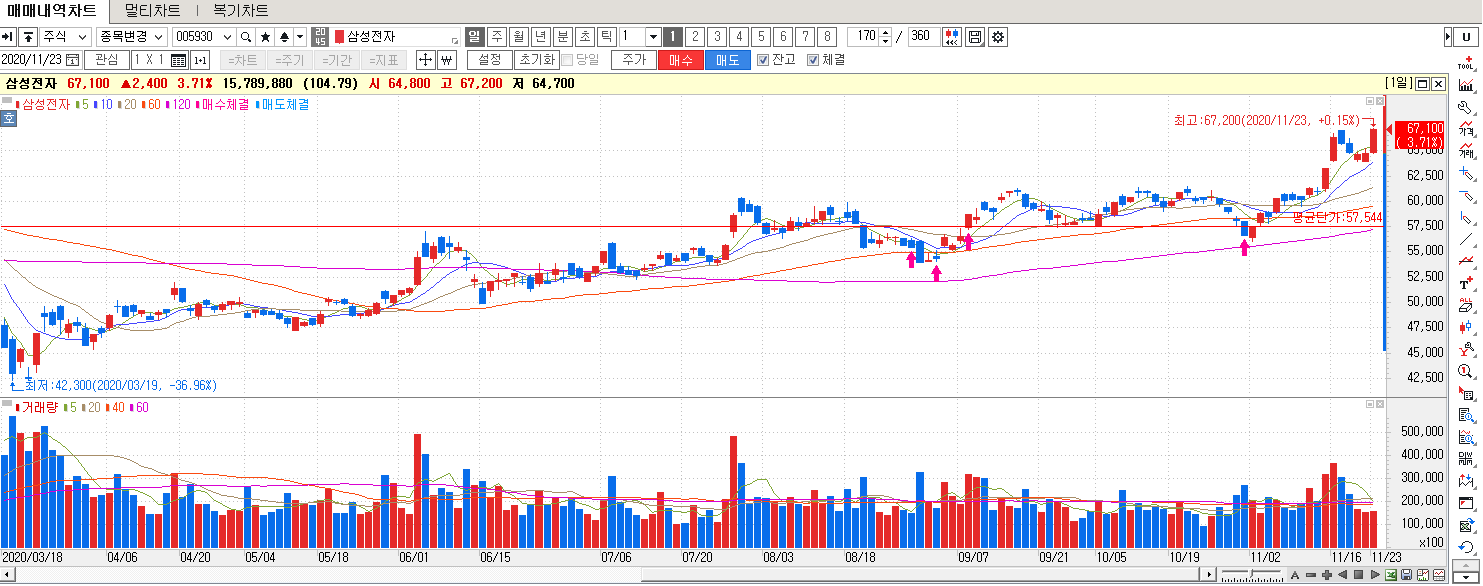Uncheck the 잔고 checkbox
The width and height of the screenshot is (1483, 586).
(x=763, y=60)
